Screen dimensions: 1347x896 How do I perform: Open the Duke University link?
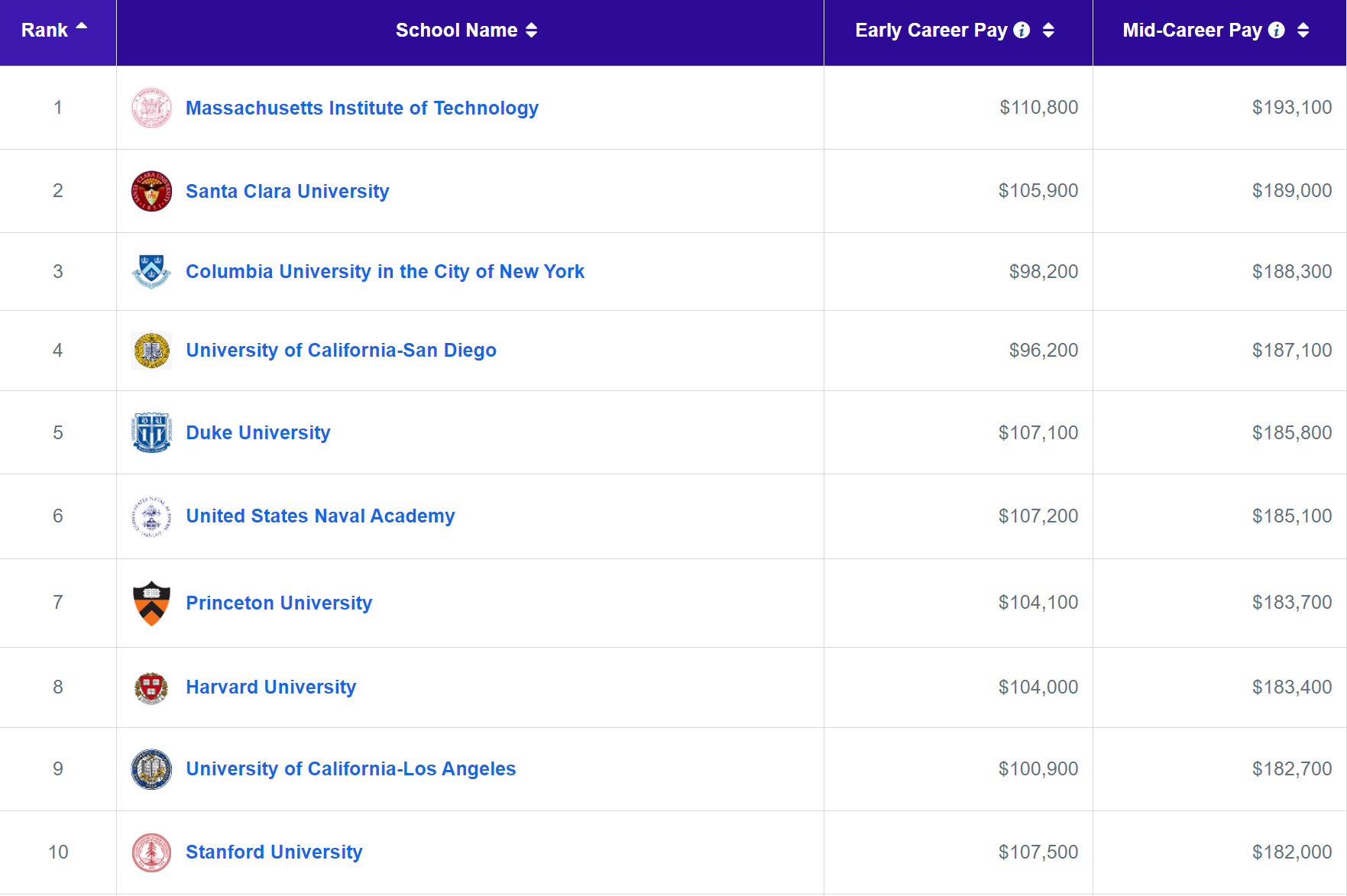(258, 432)
